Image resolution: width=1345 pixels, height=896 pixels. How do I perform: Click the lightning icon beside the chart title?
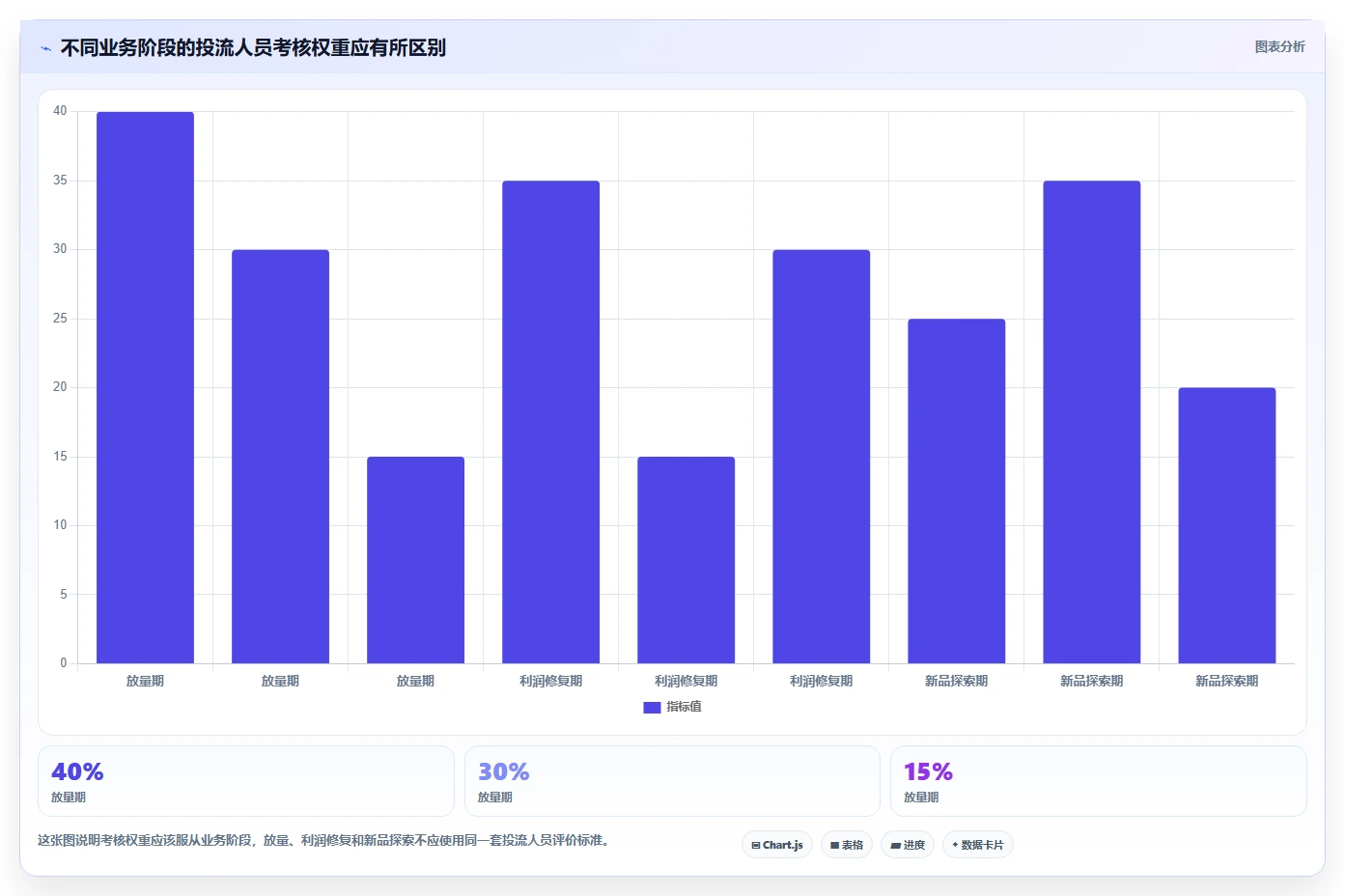(x=45, y=48)
